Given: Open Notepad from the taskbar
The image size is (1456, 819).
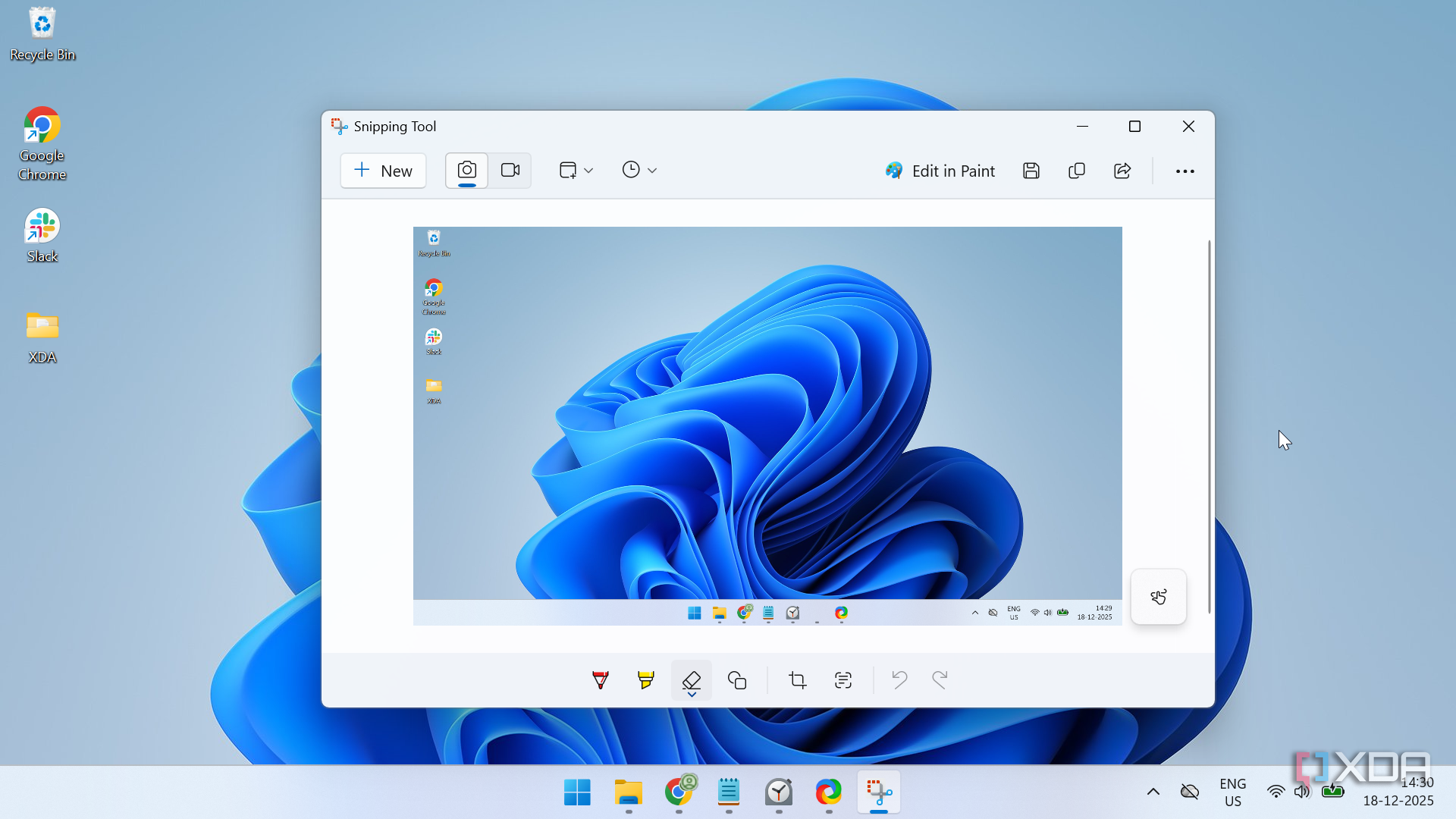Looking at the screenshot, I should click(729, 792).
